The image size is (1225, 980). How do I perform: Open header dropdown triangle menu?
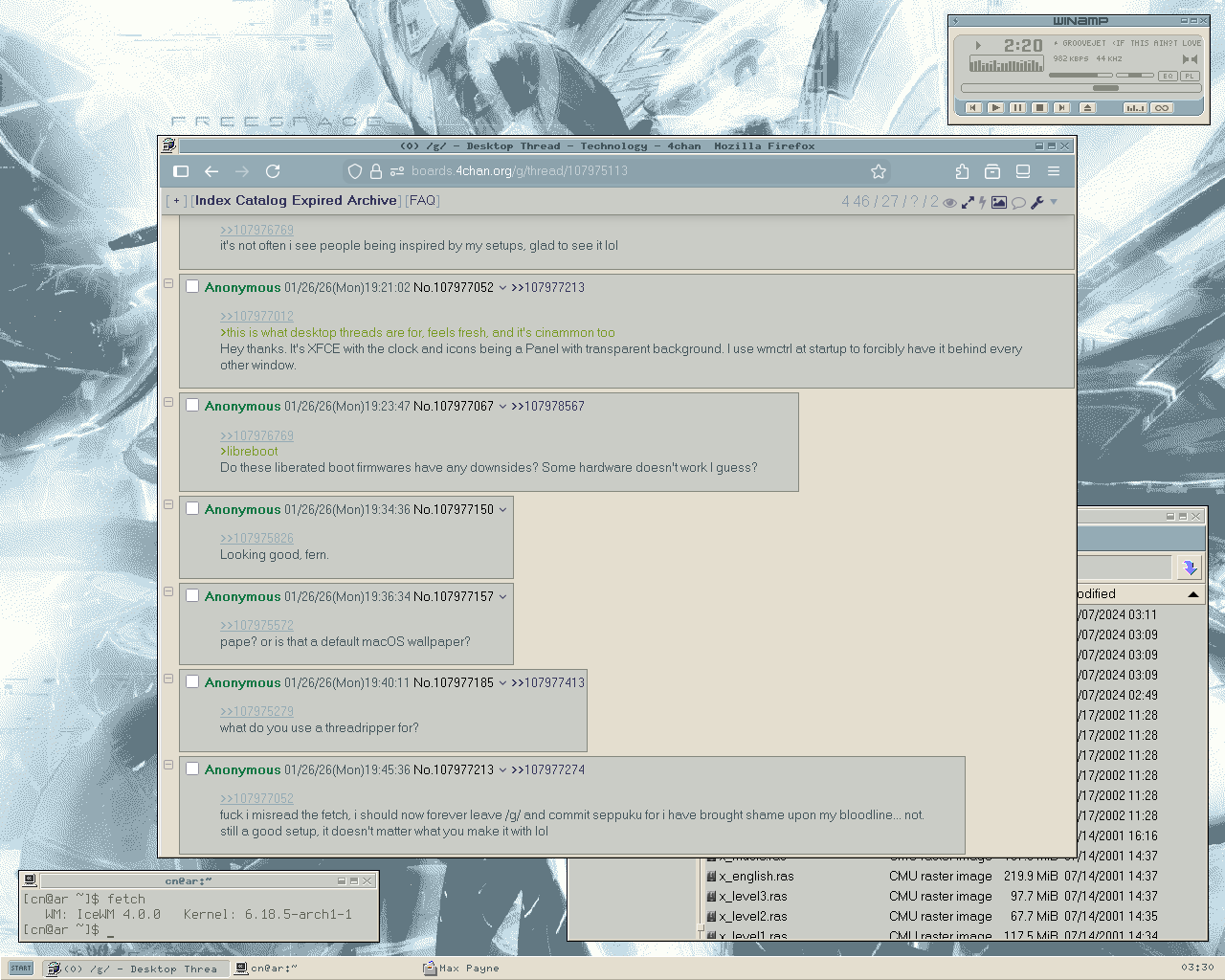(x=1054, y=202)
